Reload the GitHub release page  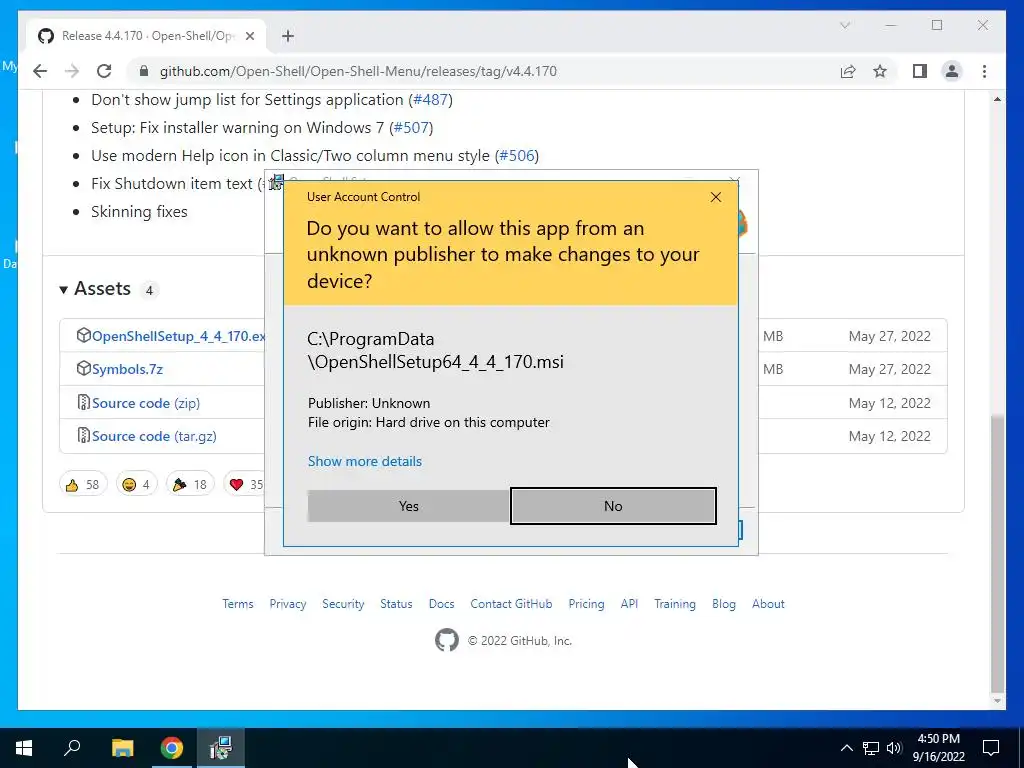[x=104, y=71]
